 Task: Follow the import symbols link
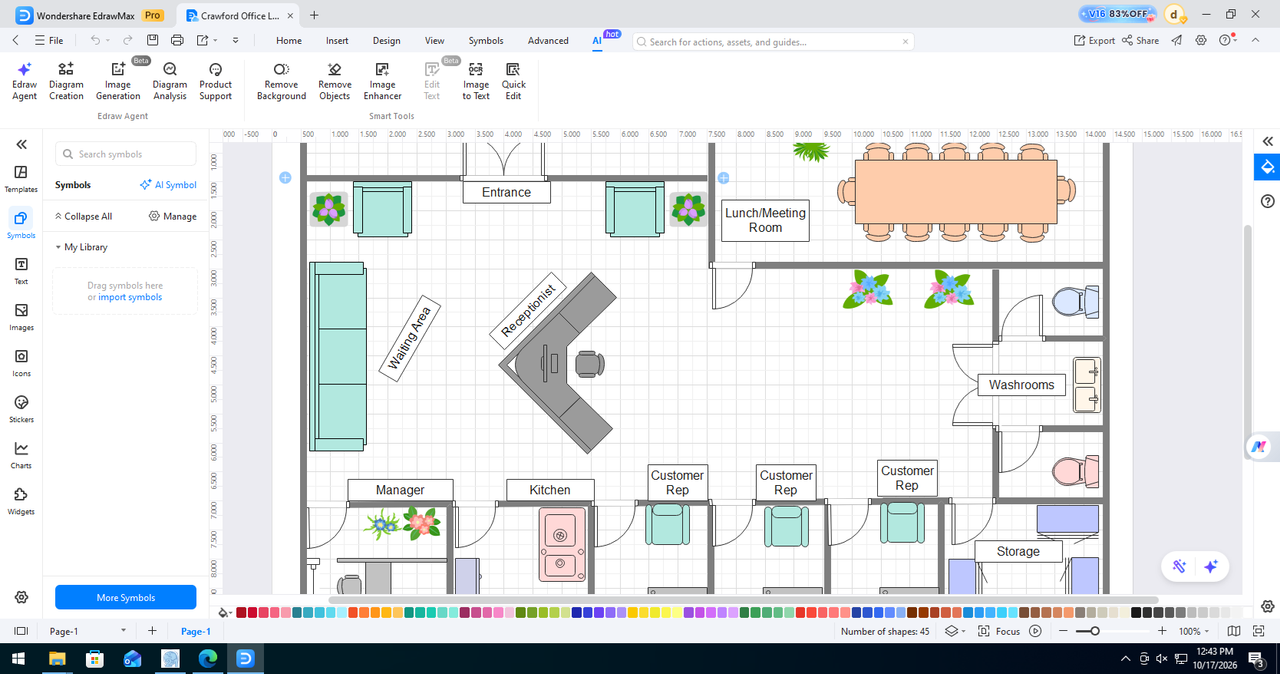[x=130, y=297]
